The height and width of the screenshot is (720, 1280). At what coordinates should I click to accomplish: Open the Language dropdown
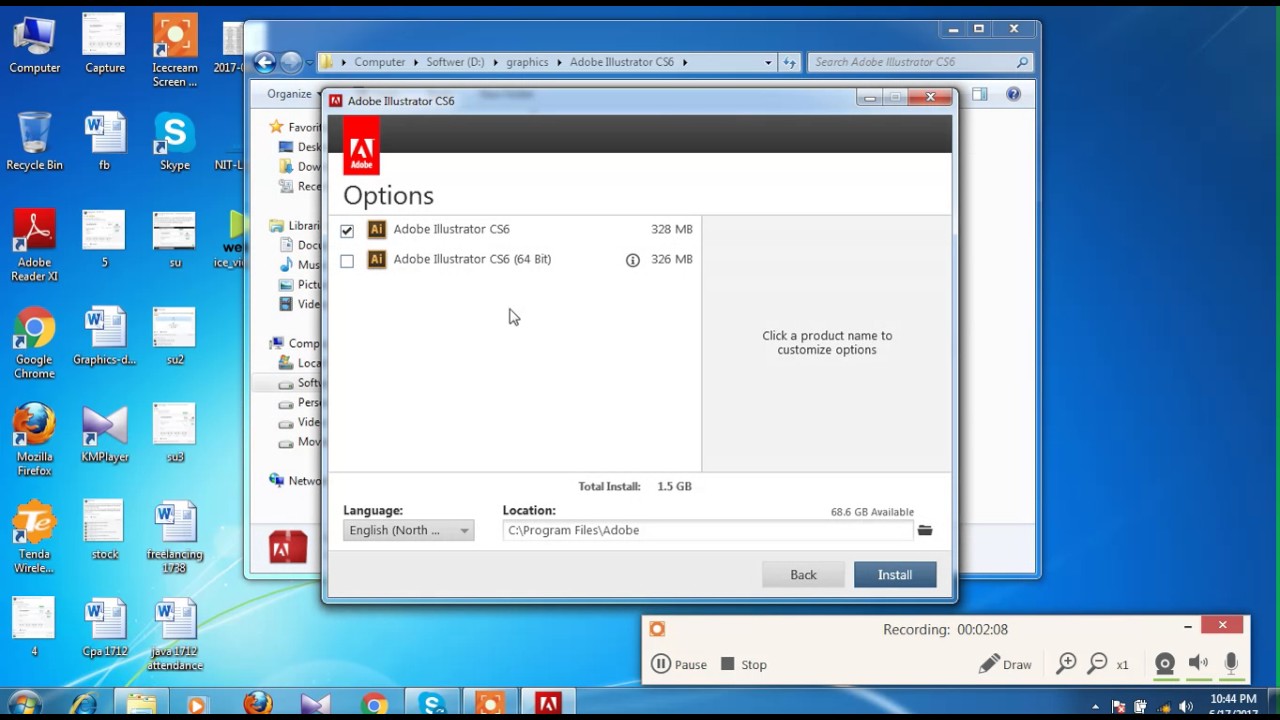pos(408,530)
